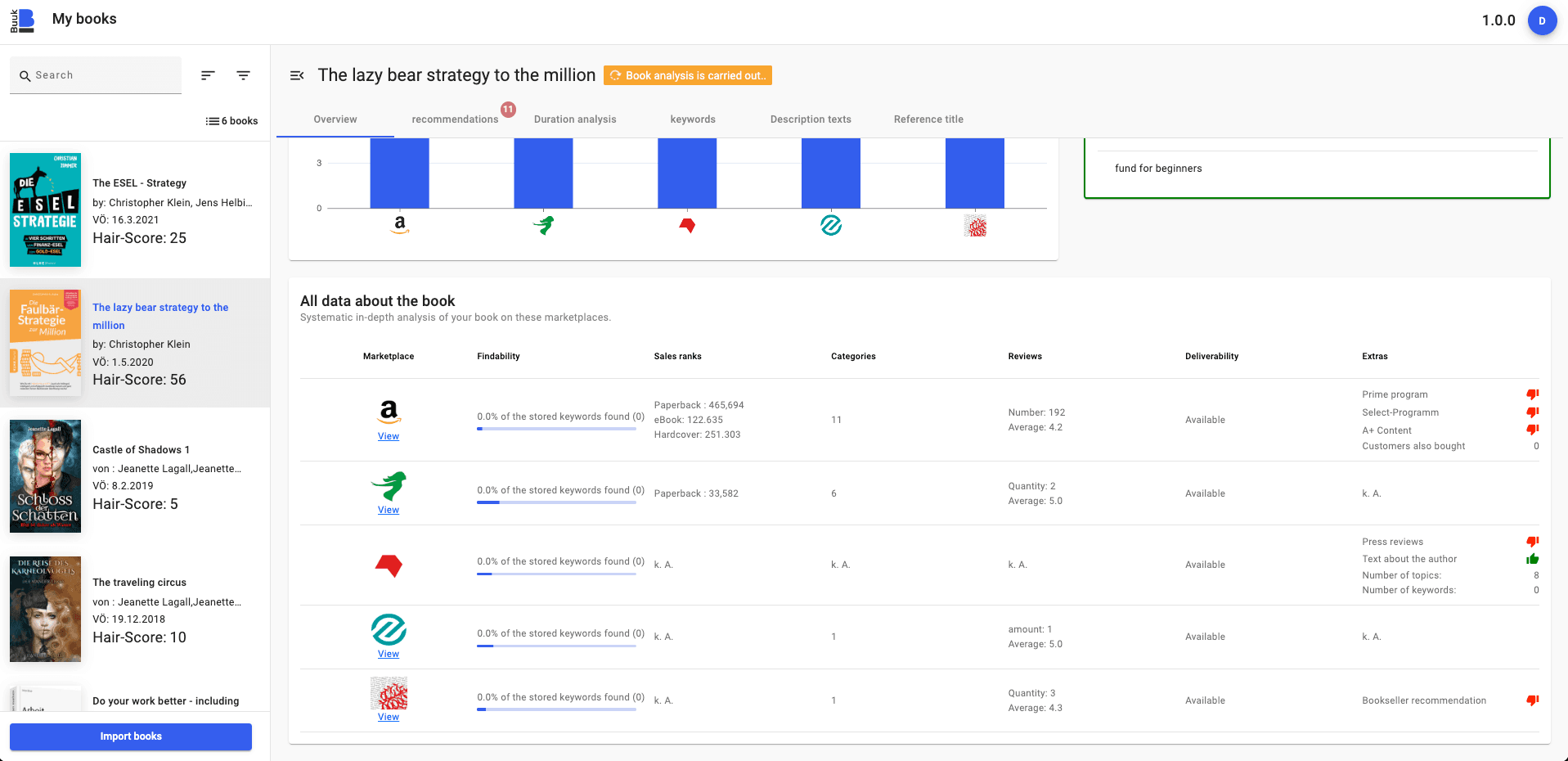The height and width of the screenshot is (761, 1568).
Task: Open the user avatar D menu
Action: pos(1542,20)
